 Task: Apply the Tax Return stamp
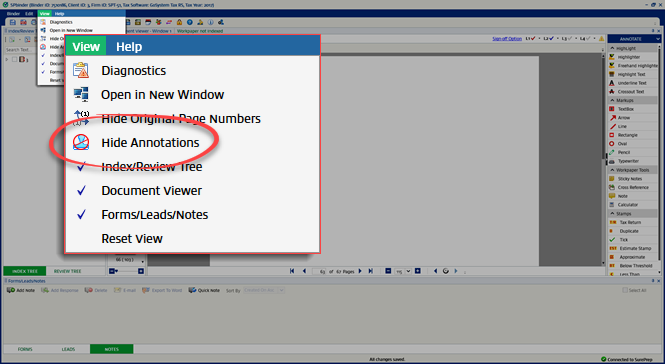click(x=632, y=222)
